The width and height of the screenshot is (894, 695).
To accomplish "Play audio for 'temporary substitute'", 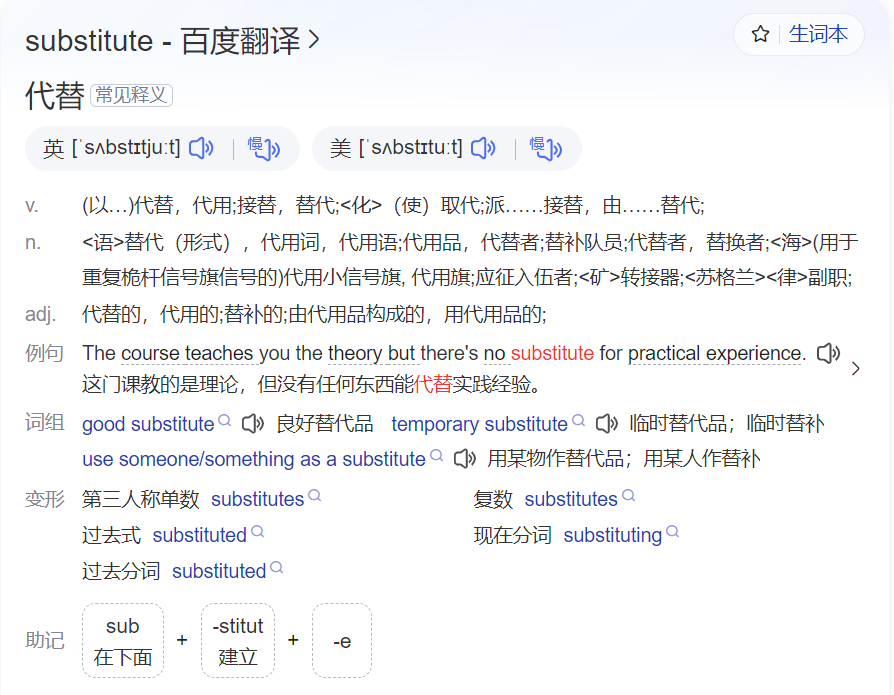I will click(607, 424).
